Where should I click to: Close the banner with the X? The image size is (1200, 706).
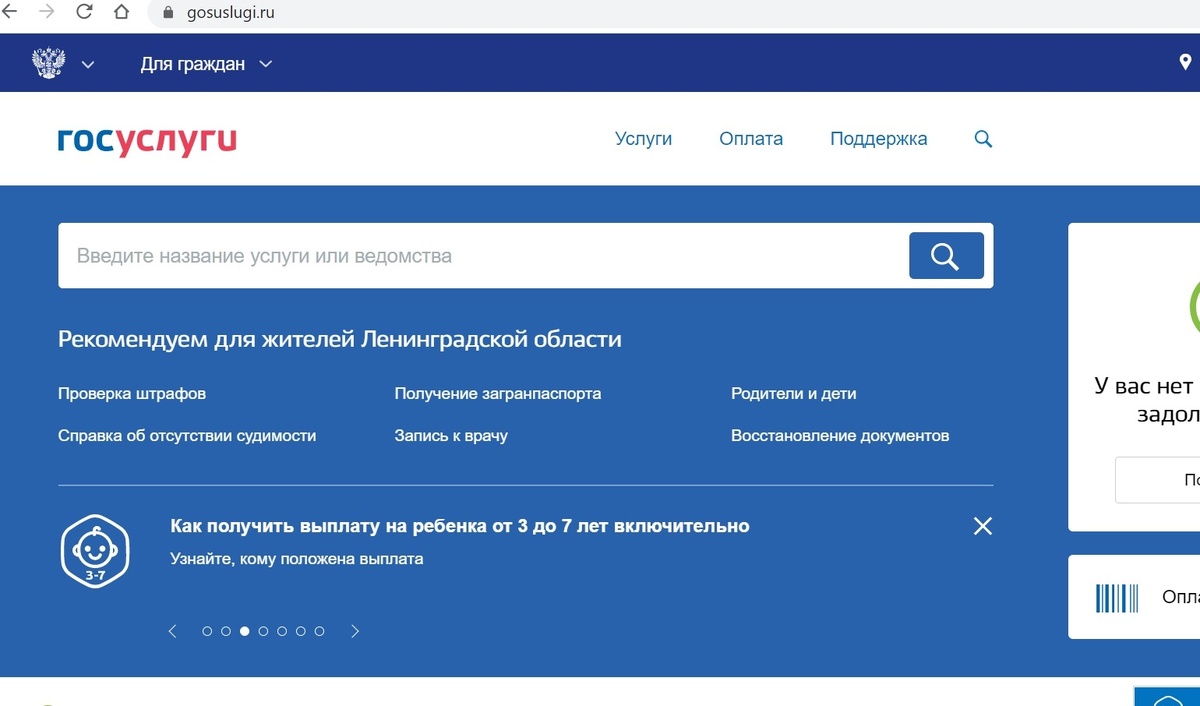pyautogui.click(x=983, y=526)
